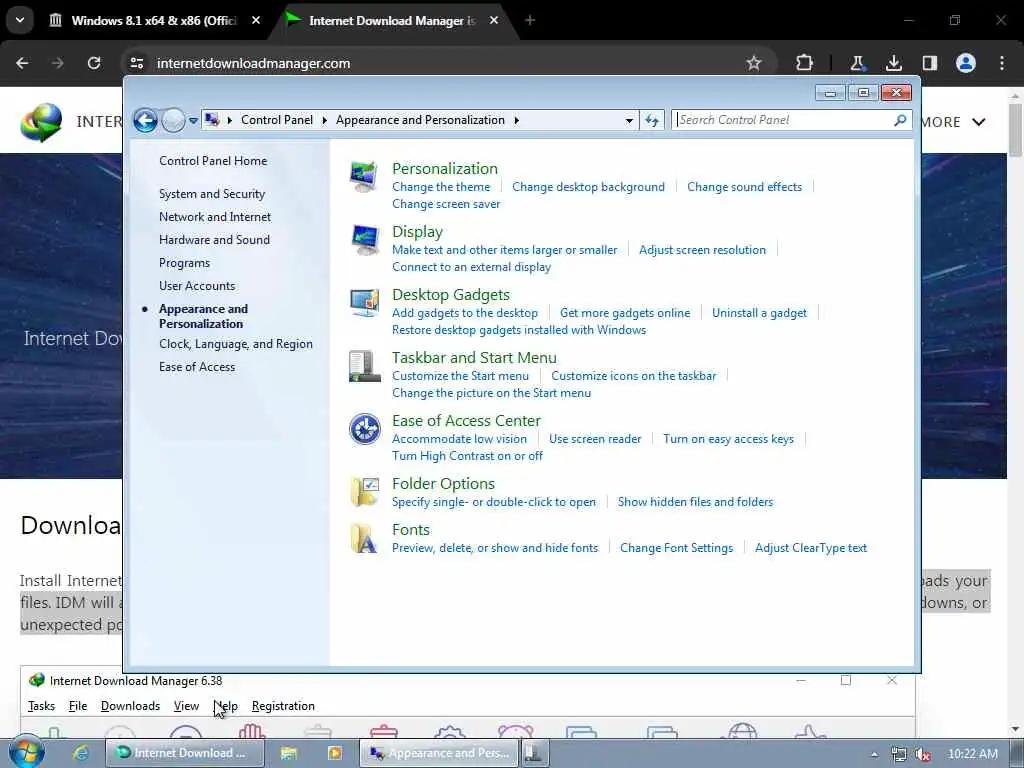Screen dimensions: 1024x768
Task: Open the Display category icon
Action: tap(364, 240)
